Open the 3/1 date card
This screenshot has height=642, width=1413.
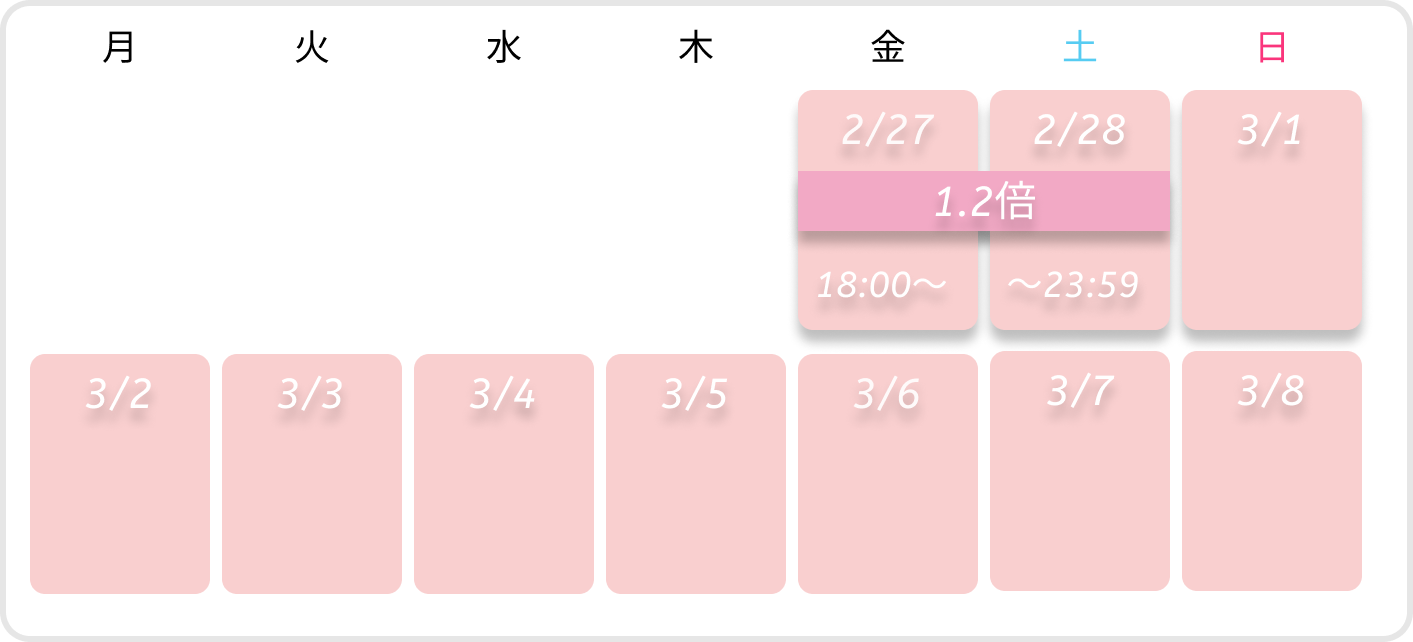1271,210
